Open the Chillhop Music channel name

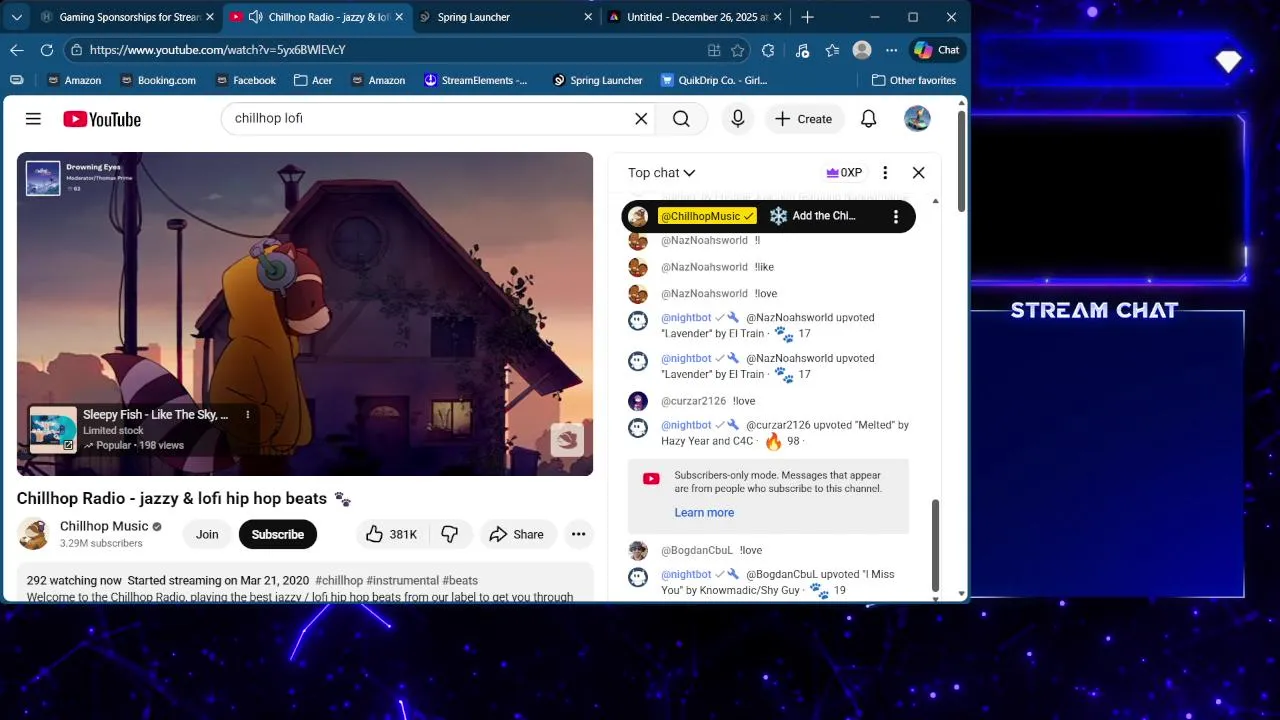click(x=104, y=526)
